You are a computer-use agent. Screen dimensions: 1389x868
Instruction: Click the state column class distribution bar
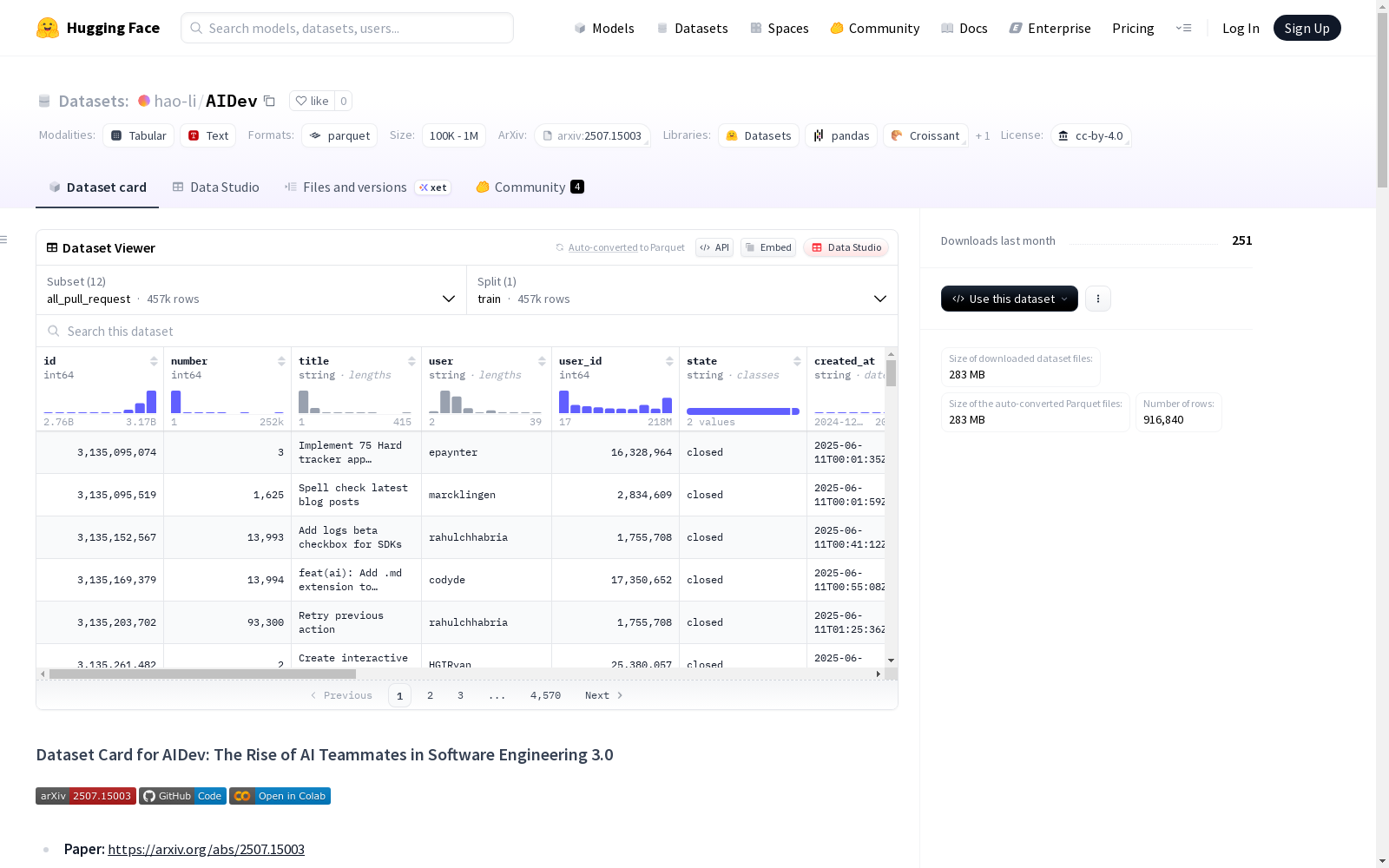tap(743, 411)
